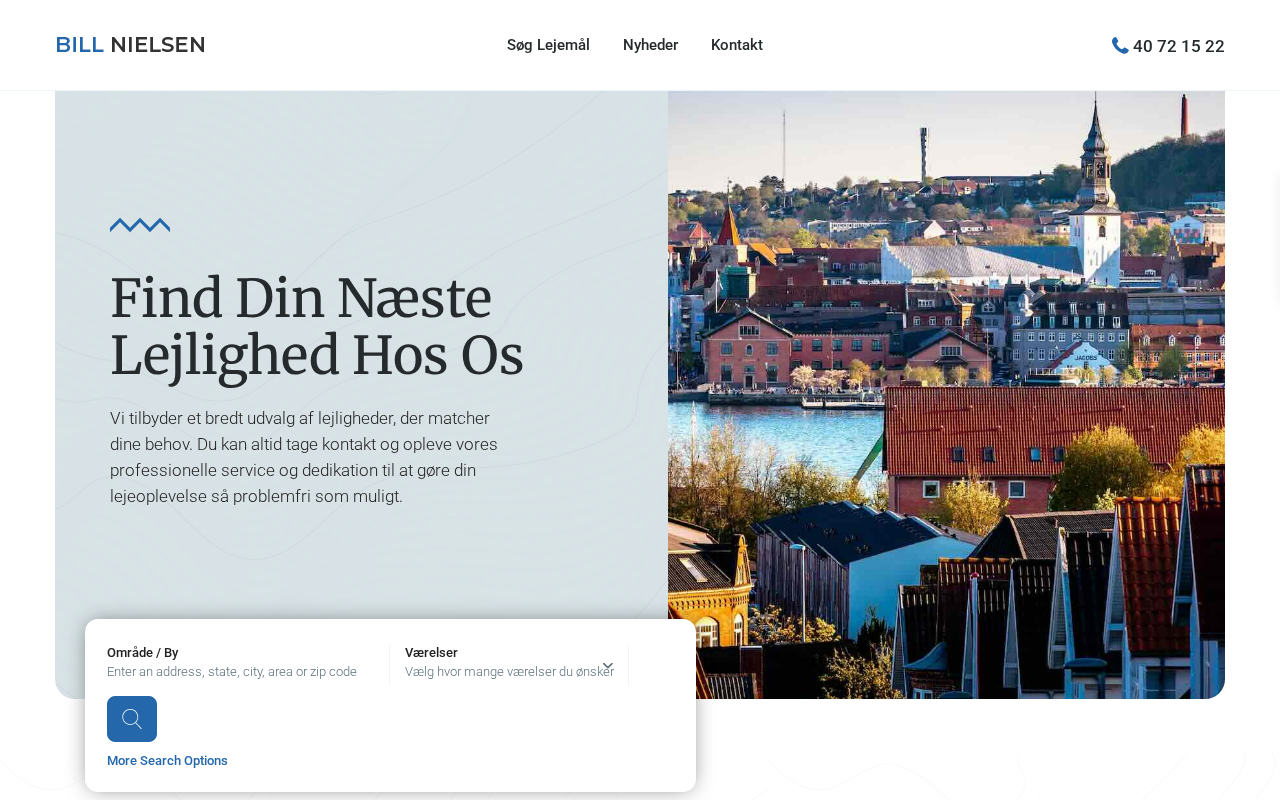Click the Bill Nielsen logo
1280x800 pixels.
pos(130,45)
